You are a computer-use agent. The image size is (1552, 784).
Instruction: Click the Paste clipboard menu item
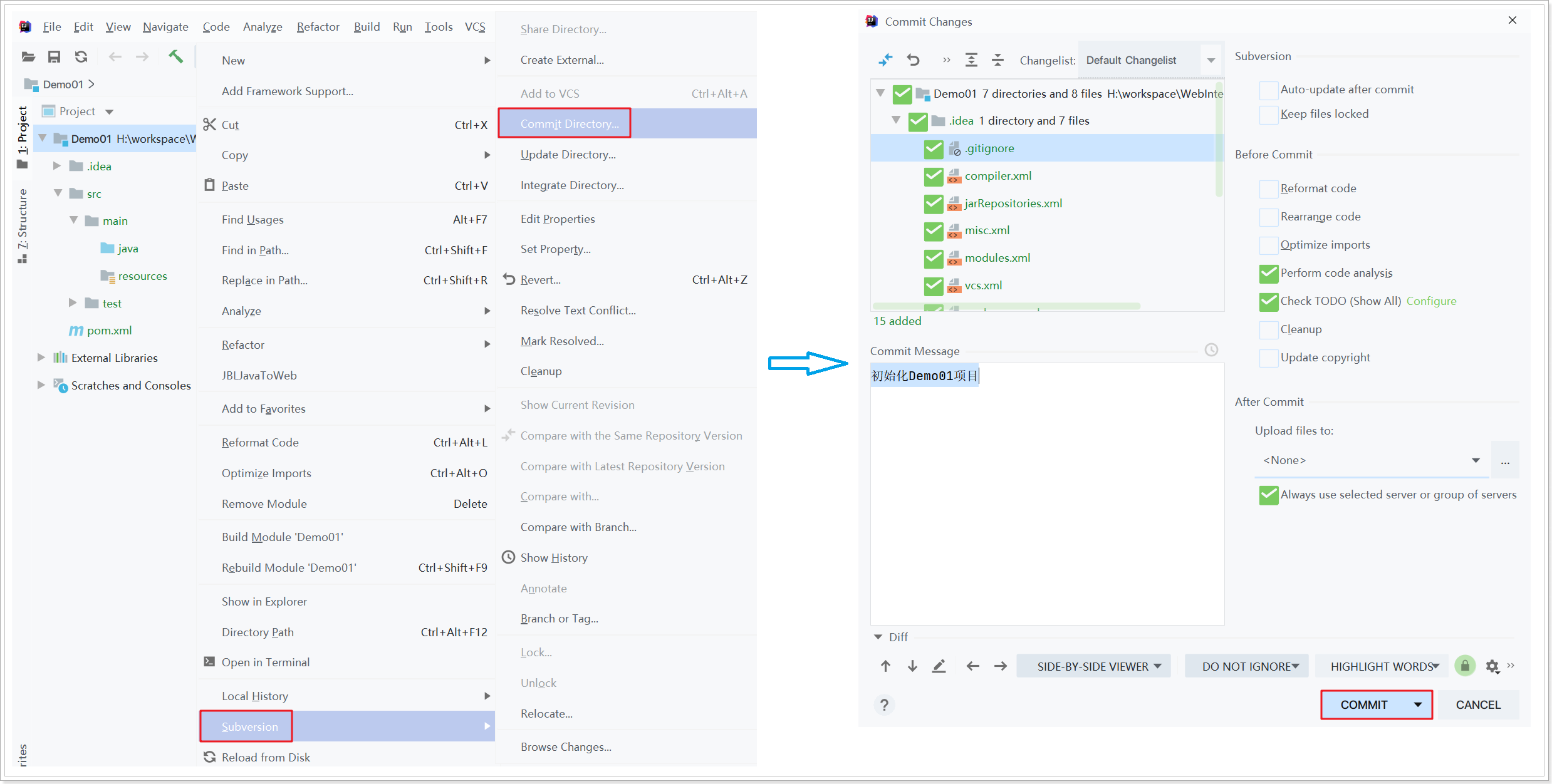pos(346,185)
